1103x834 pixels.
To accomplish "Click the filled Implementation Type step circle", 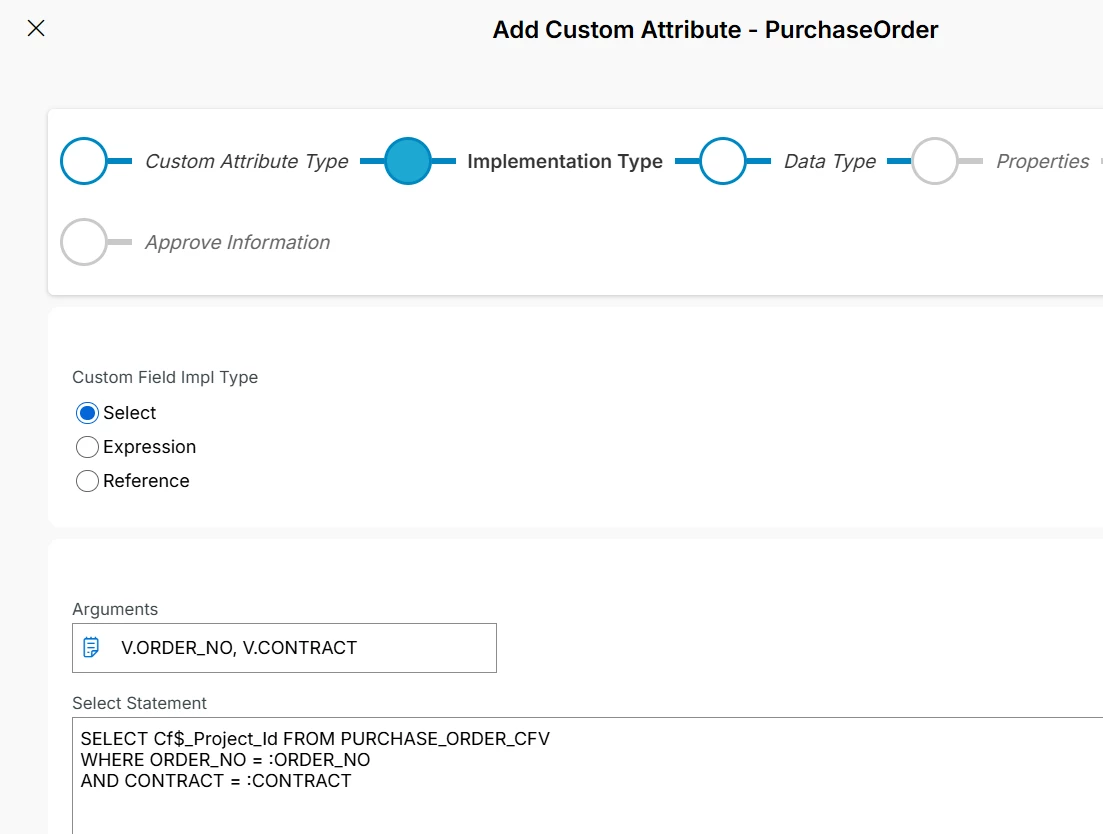I will [408, 161].
